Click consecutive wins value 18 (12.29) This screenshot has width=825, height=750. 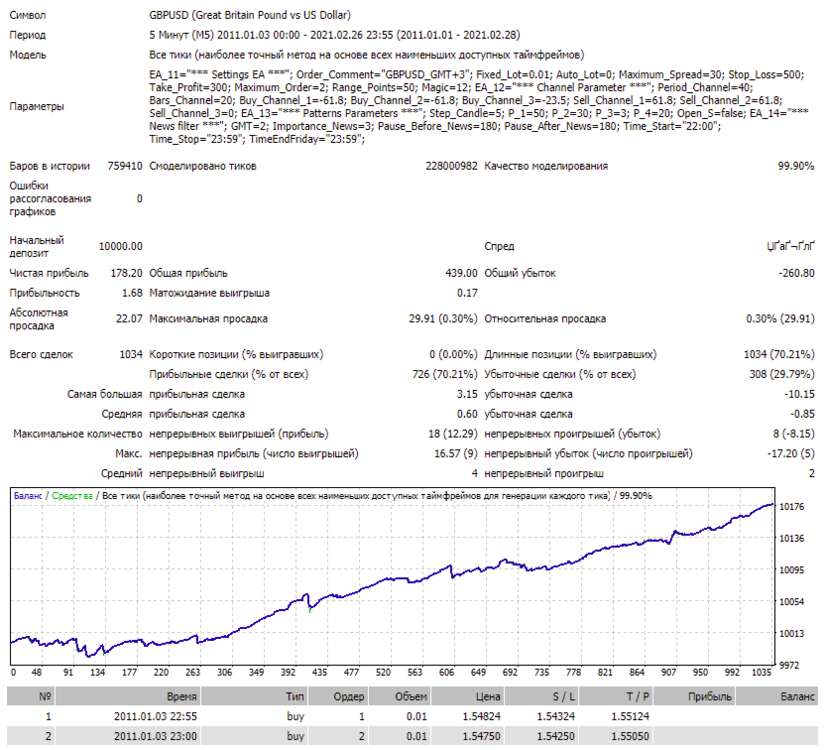point(452,434)
